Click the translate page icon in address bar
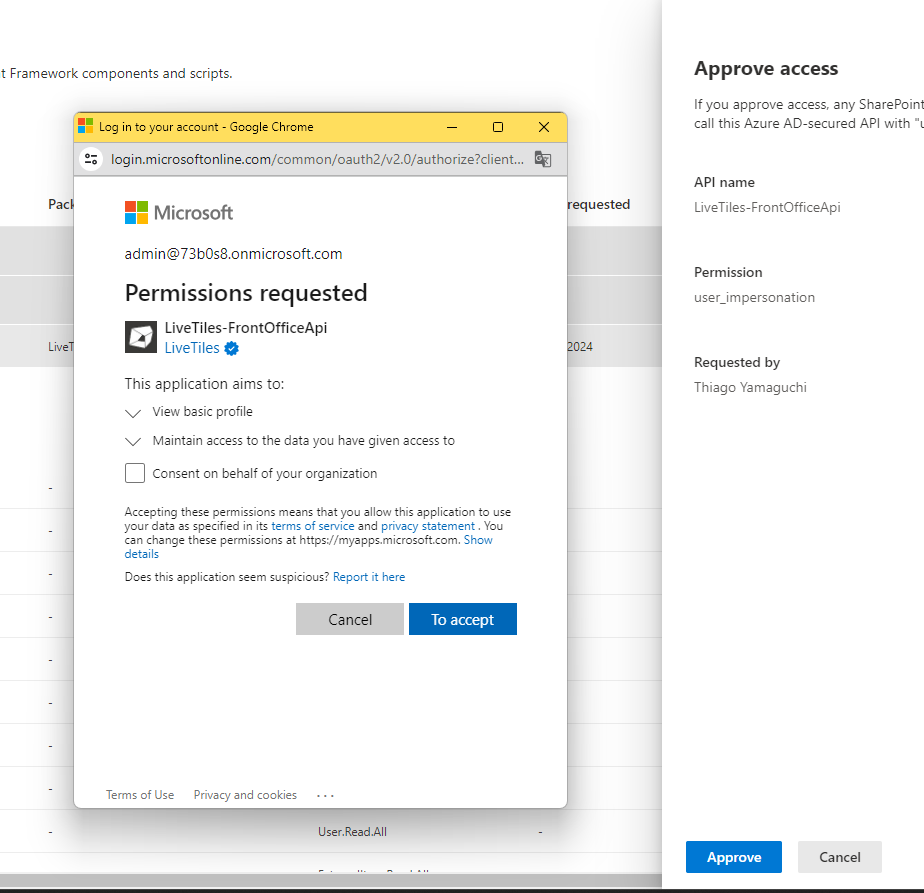The image size is (924, 893). tap(543, 159)
